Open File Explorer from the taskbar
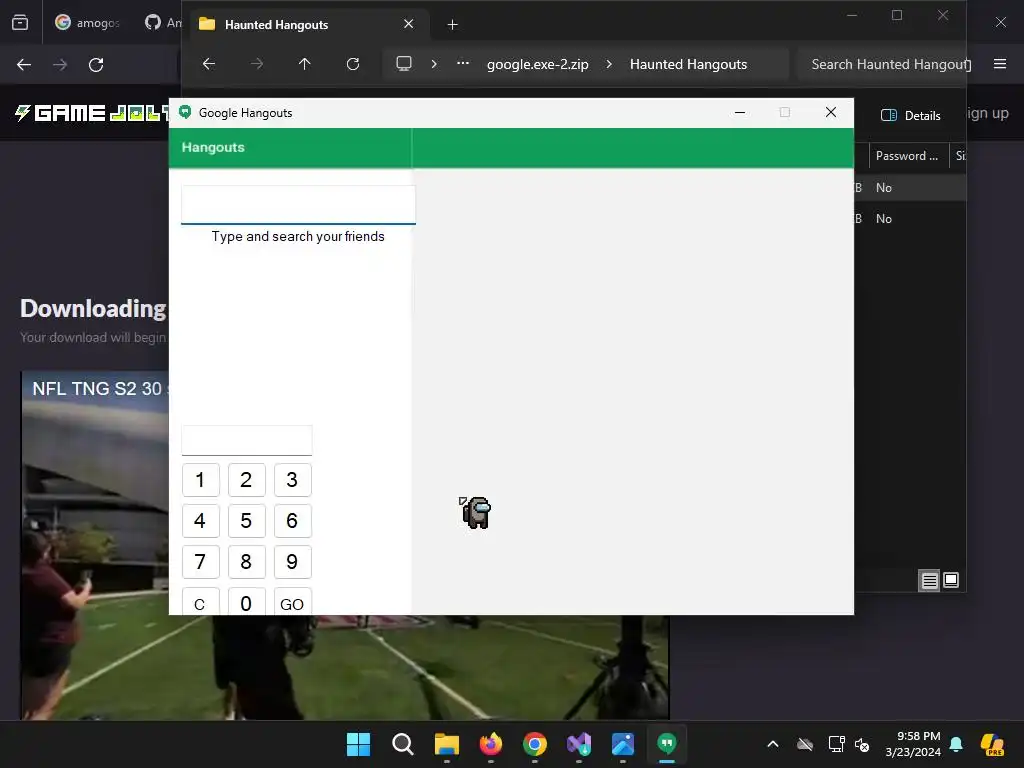Screen dimensions: 1024x768 pyautogui.click(x=447, y=744)
